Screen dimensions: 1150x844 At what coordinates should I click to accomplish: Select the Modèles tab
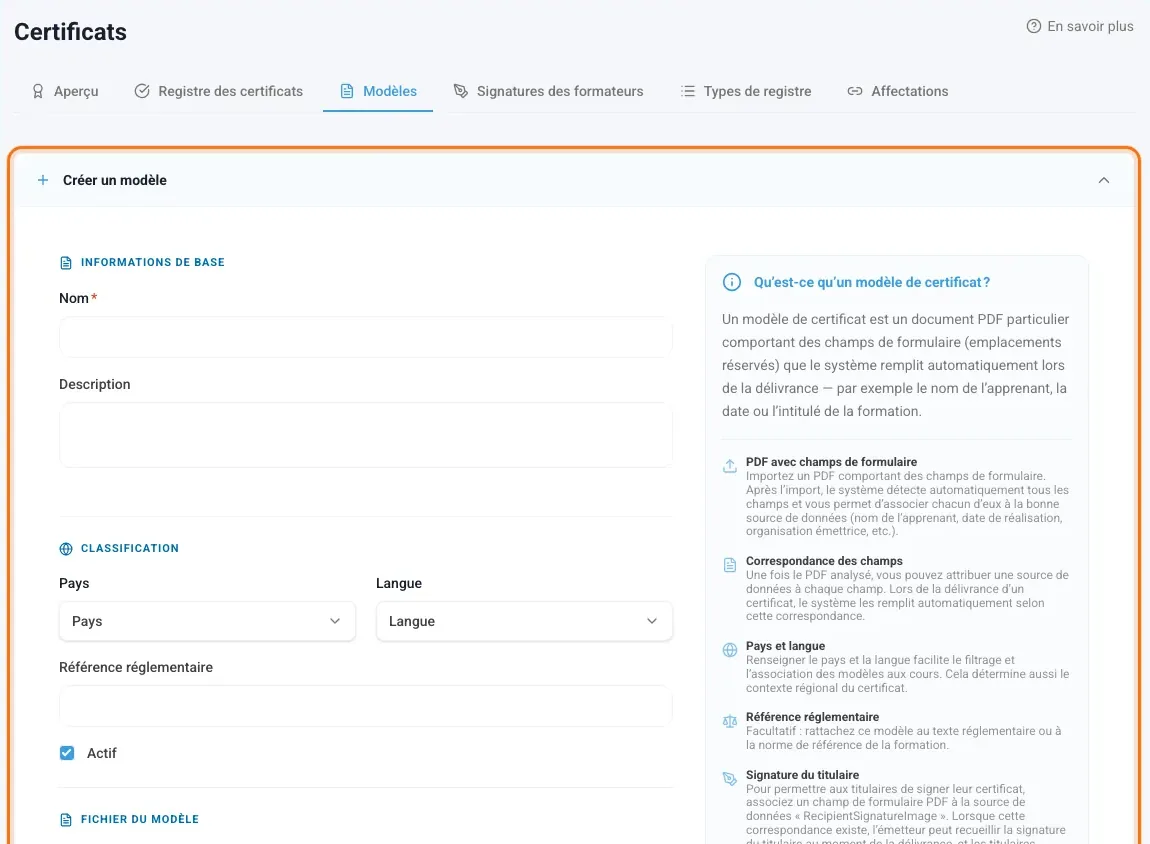(378, 91)
